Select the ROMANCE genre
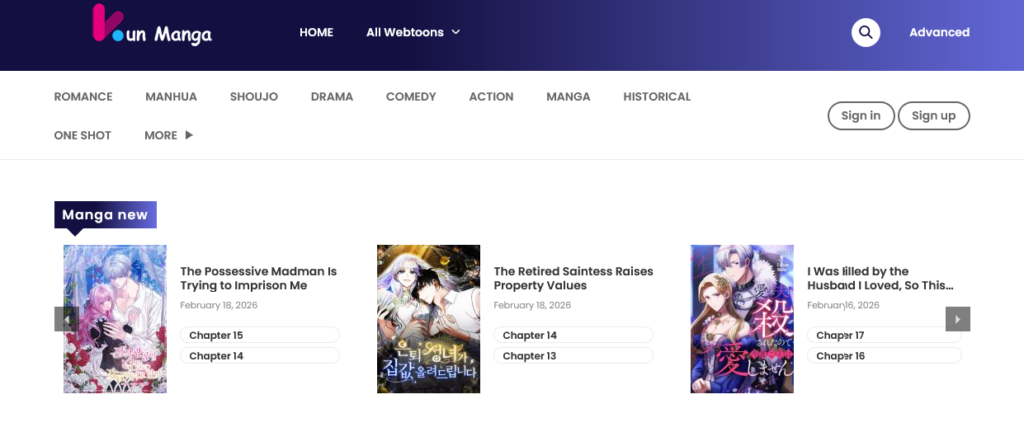 (83, 97)
